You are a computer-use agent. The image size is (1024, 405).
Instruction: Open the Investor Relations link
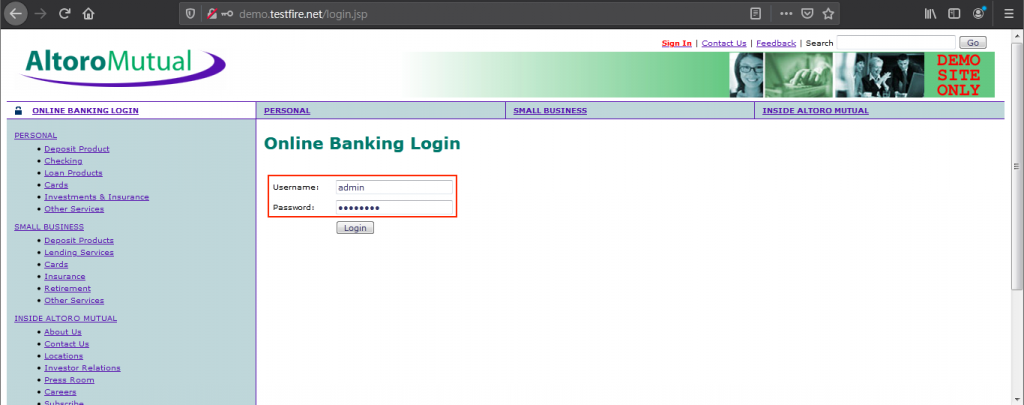point(82,368)
